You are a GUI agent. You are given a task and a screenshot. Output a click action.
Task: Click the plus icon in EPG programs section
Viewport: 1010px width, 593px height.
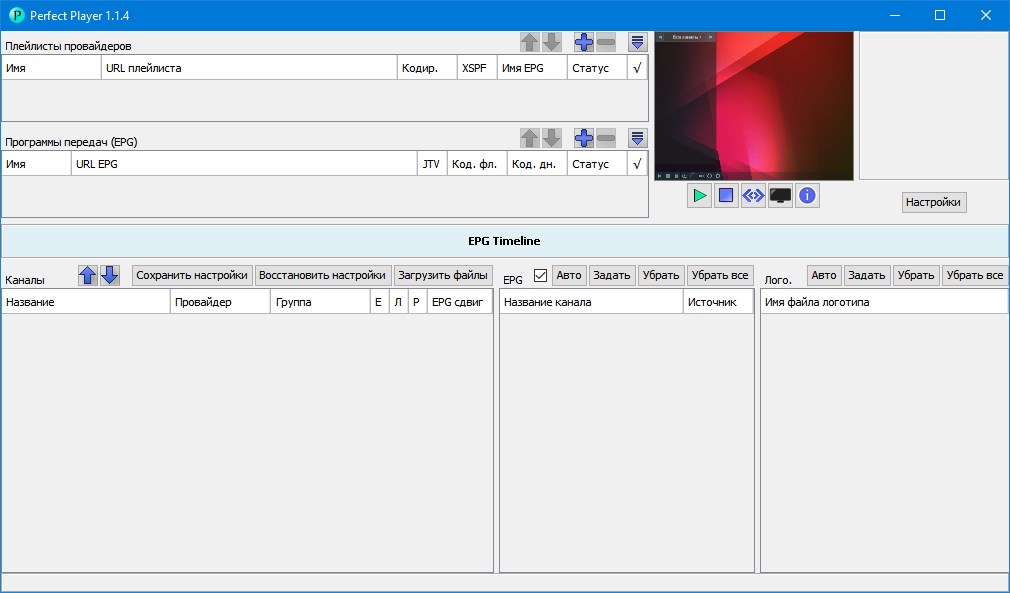coord(584,138)
